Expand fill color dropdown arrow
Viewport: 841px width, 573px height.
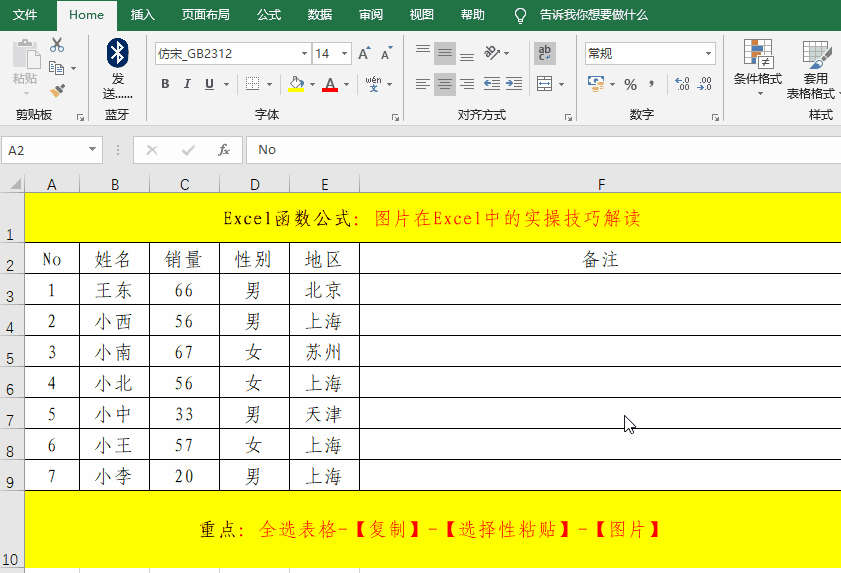(x=312, y=84)
